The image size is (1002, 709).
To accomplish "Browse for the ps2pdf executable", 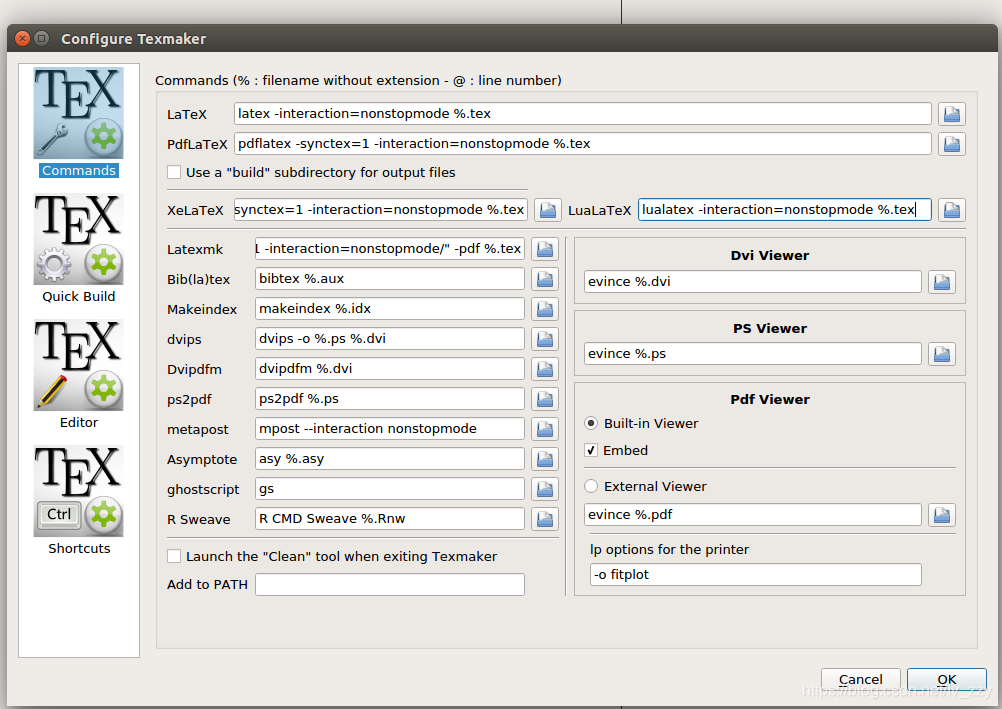I will click(x=544, y=399).
